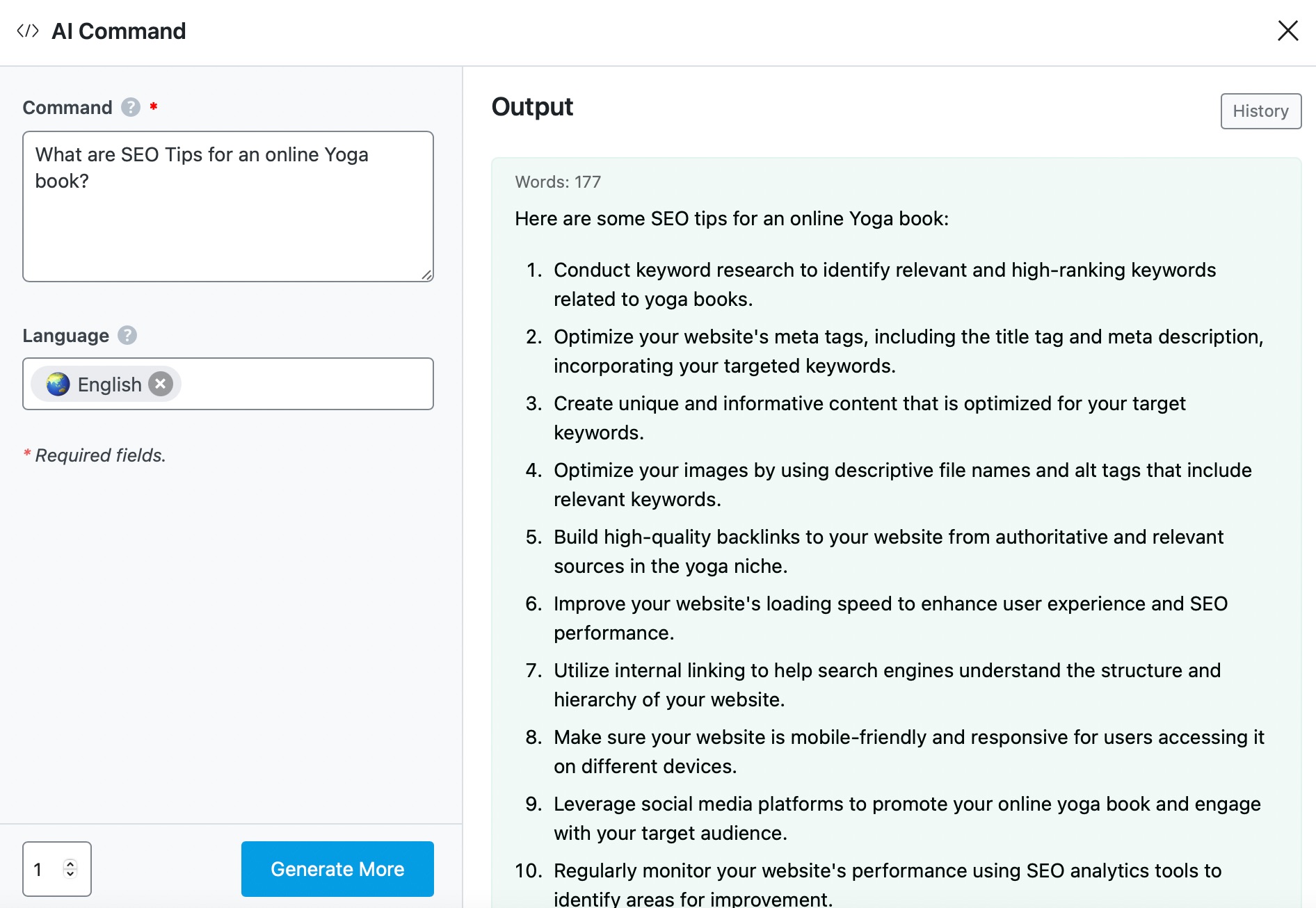Click the History button
The image size is (1316, 908).
coord(1261,111)
